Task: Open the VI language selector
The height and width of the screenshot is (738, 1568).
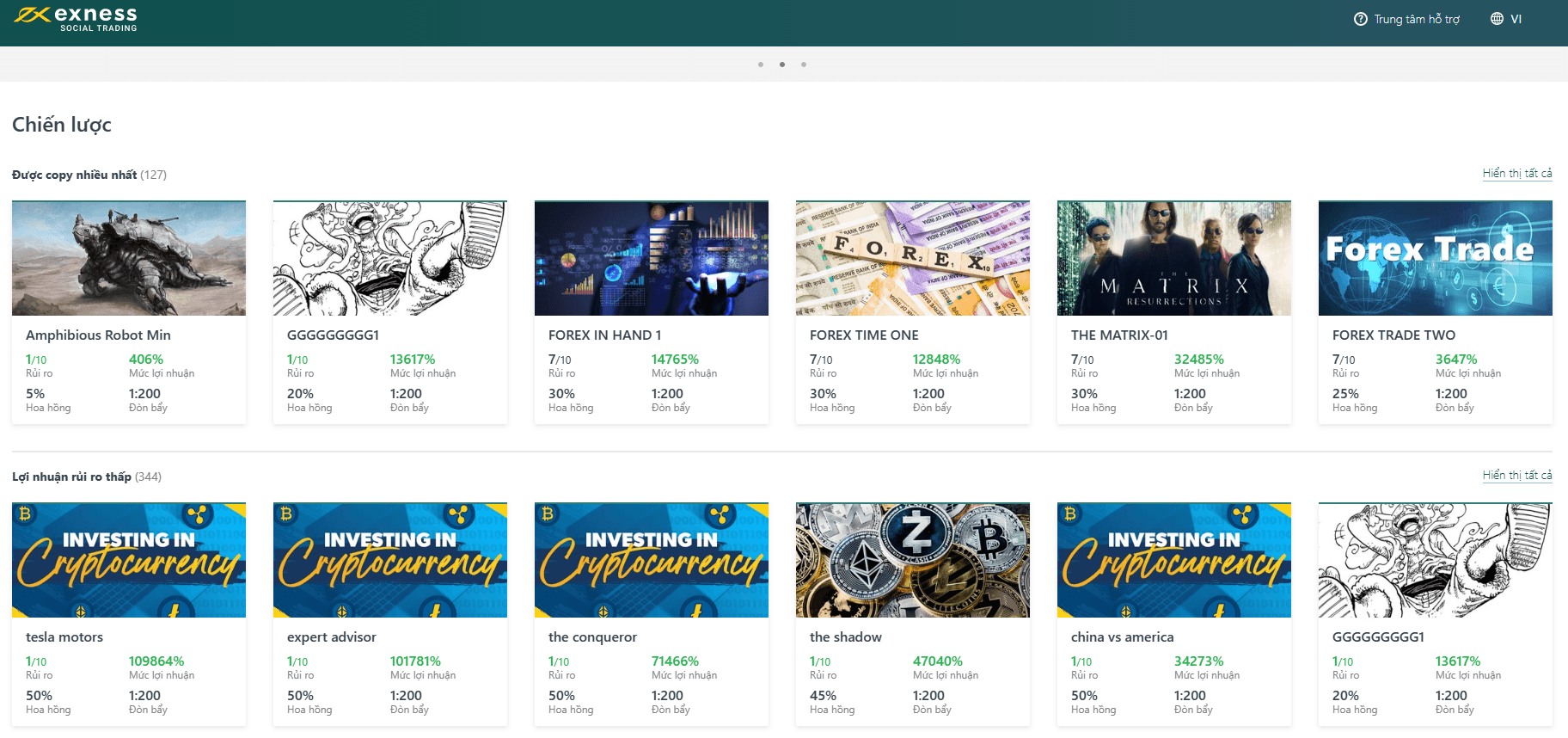Action: point(1516,19)
